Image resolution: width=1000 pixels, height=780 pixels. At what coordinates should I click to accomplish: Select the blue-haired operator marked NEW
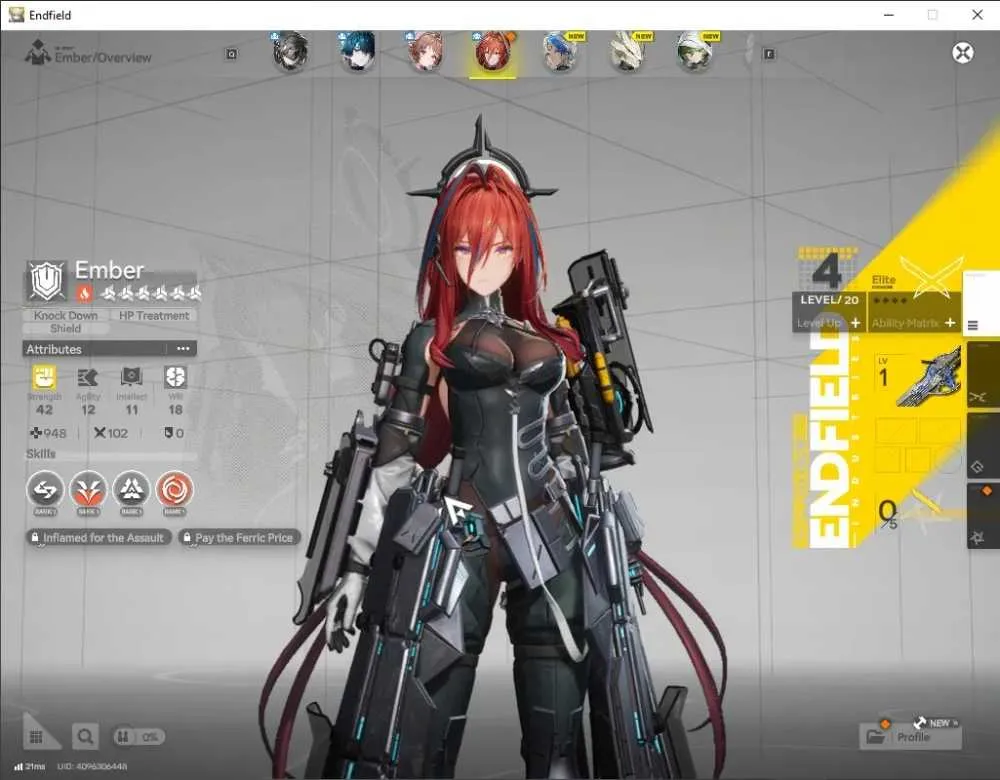pos(561,51)
